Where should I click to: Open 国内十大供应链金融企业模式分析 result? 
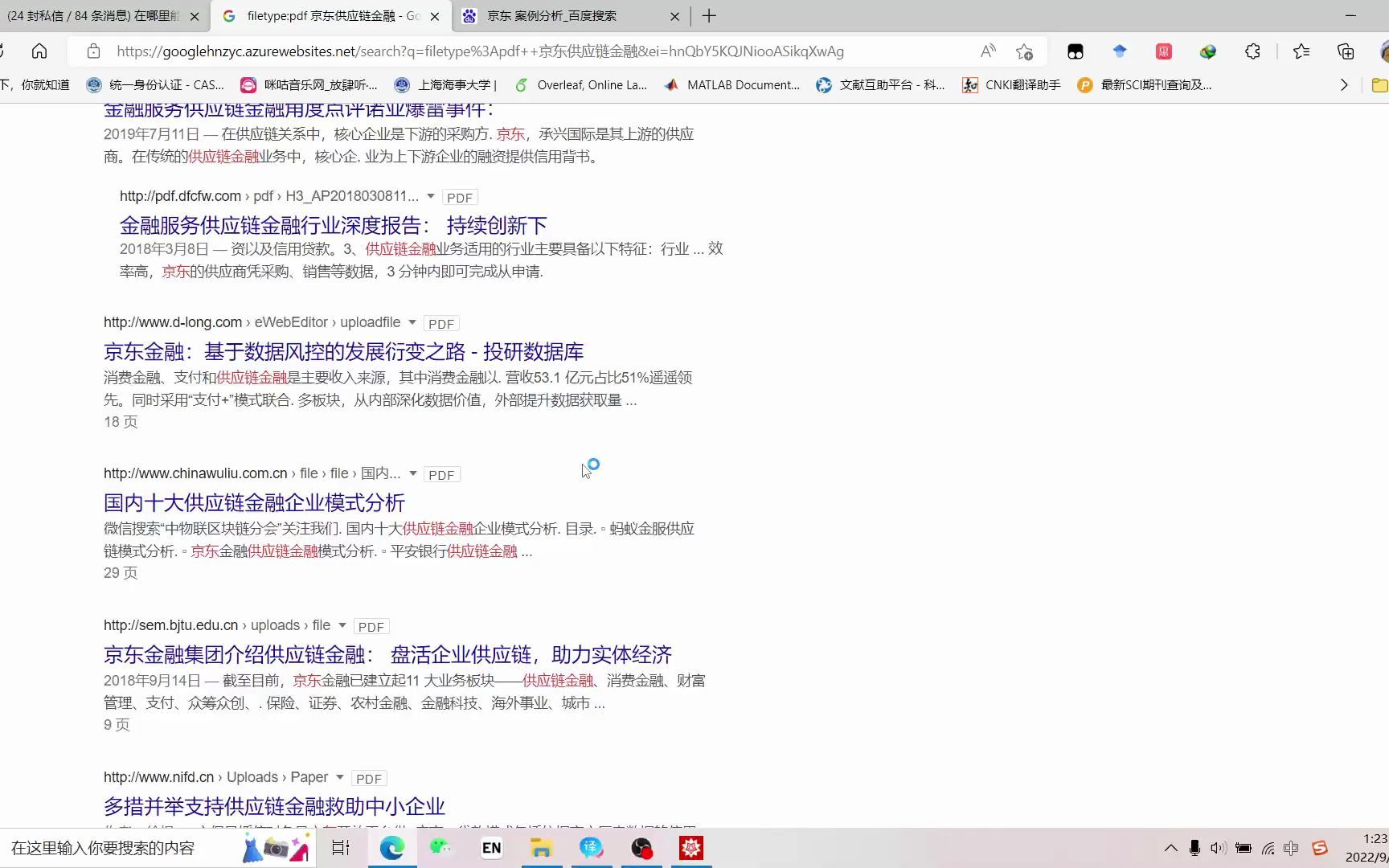(254, 503)
